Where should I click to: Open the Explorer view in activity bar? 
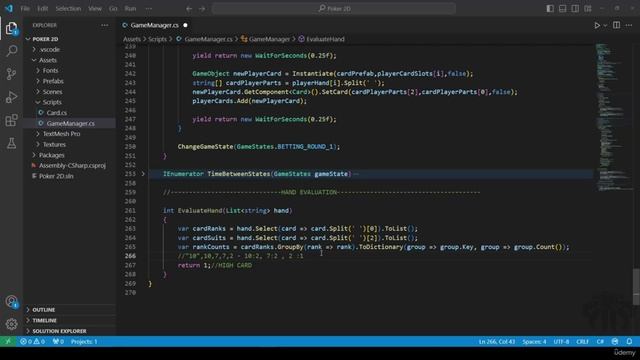[x=11, y=29]
